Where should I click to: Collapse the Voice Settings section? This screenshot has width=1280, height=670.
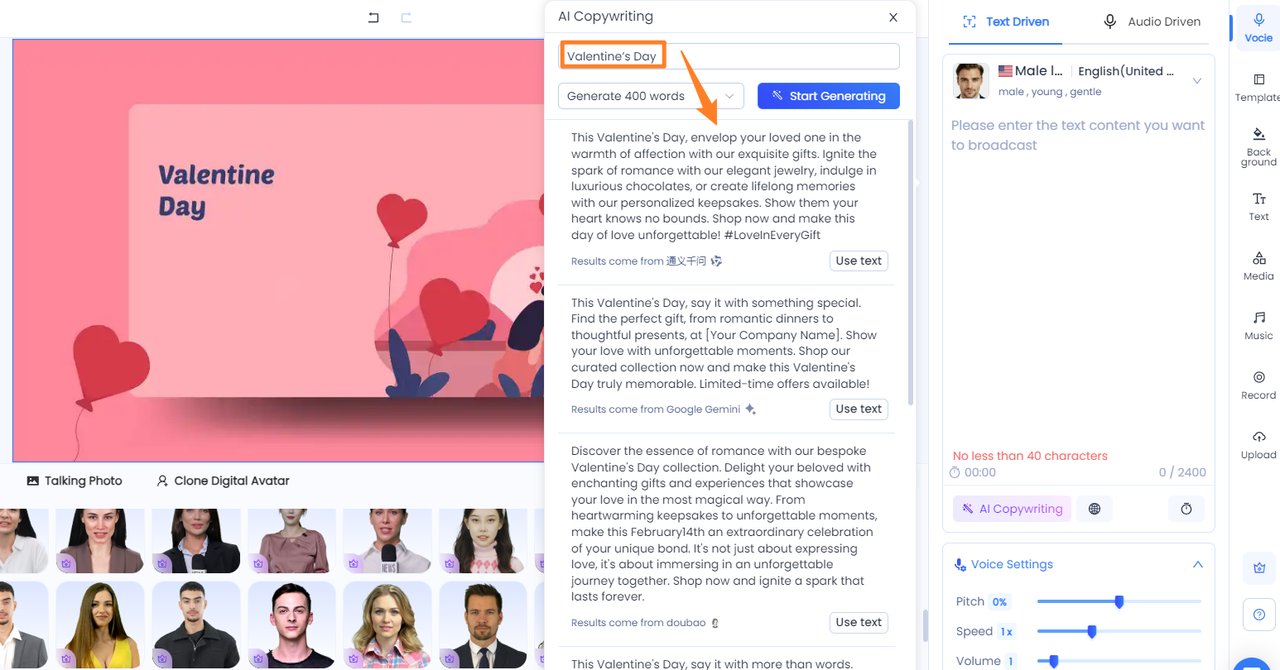click(x=1197, y=564)
